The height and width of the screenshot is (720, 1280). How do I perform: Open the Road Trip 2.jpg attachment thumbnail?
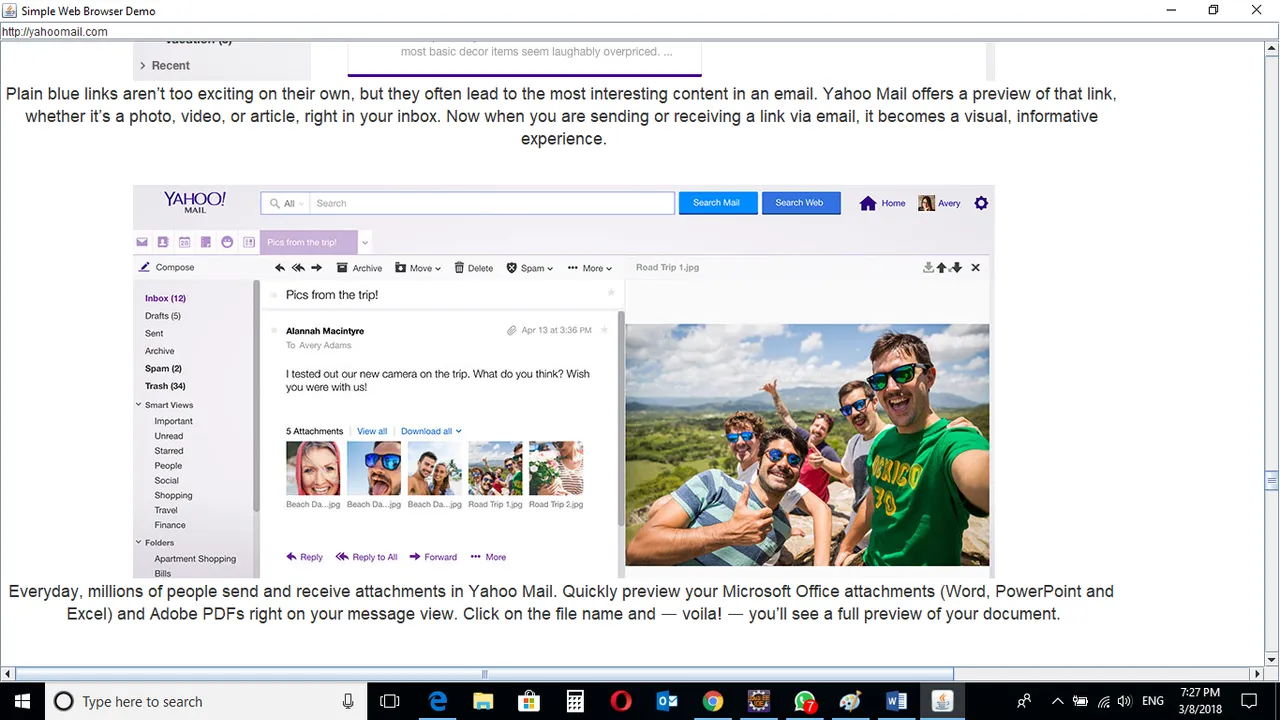coord(556,468)
